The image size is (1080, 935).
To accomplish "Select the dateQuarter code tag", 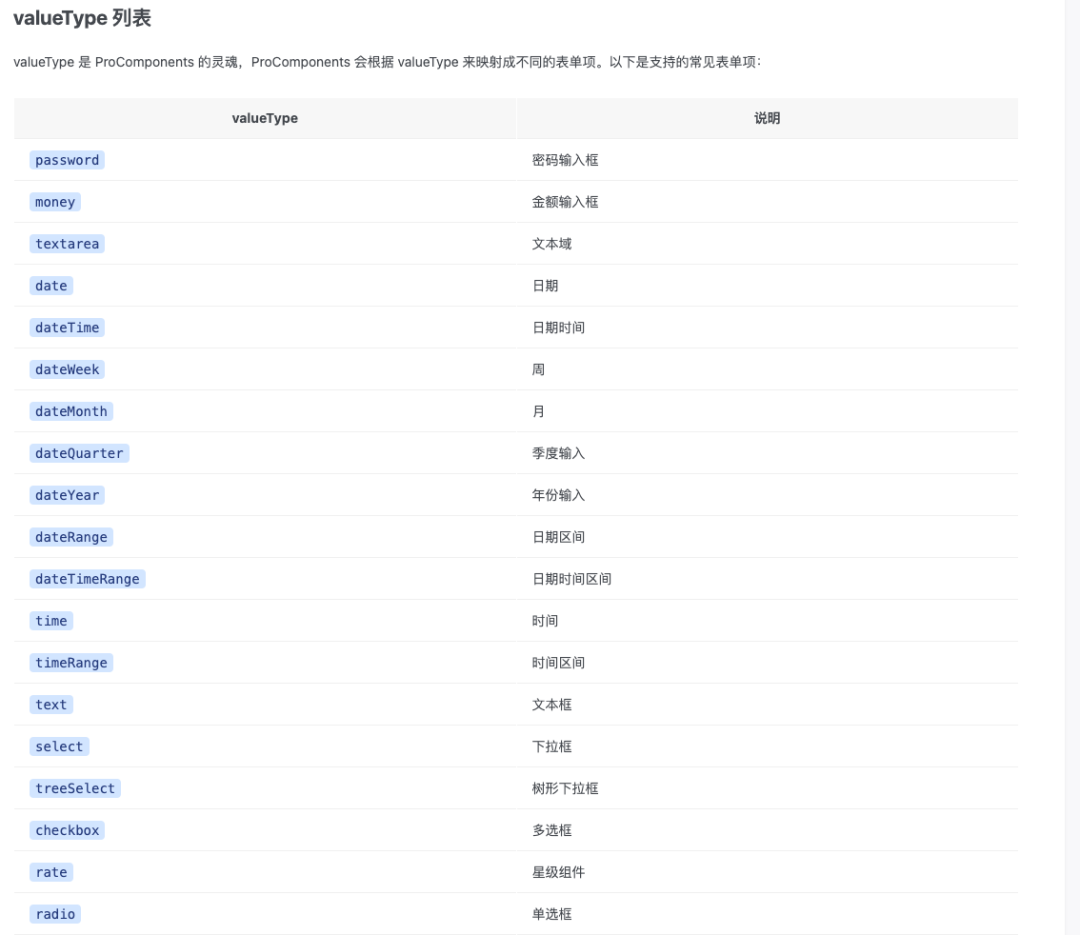I will click(x=79, y=453).
